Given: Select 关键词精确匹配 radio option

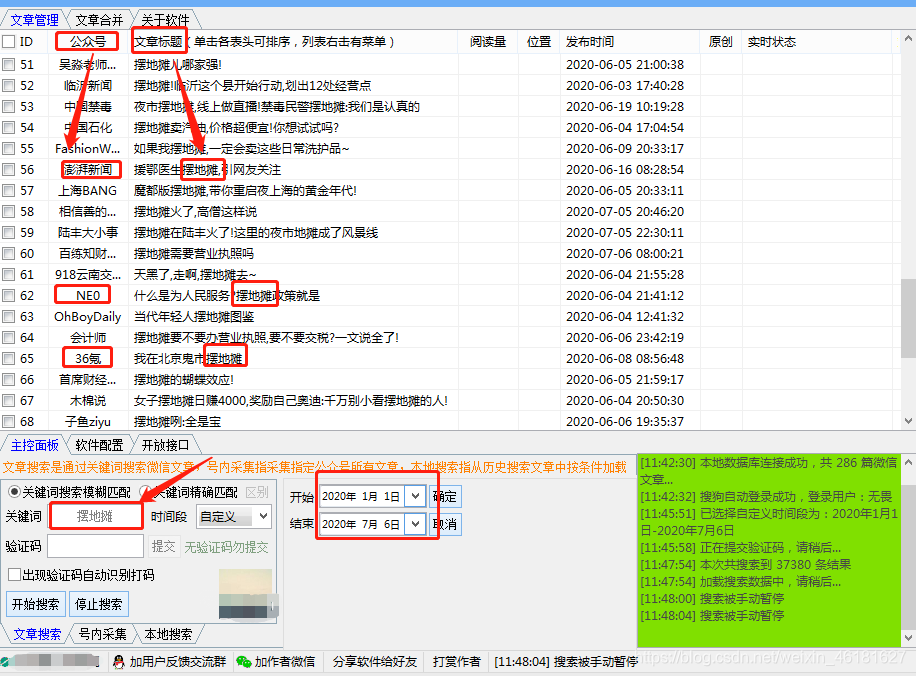Looking at the screenshot, I should coord(145,492).
